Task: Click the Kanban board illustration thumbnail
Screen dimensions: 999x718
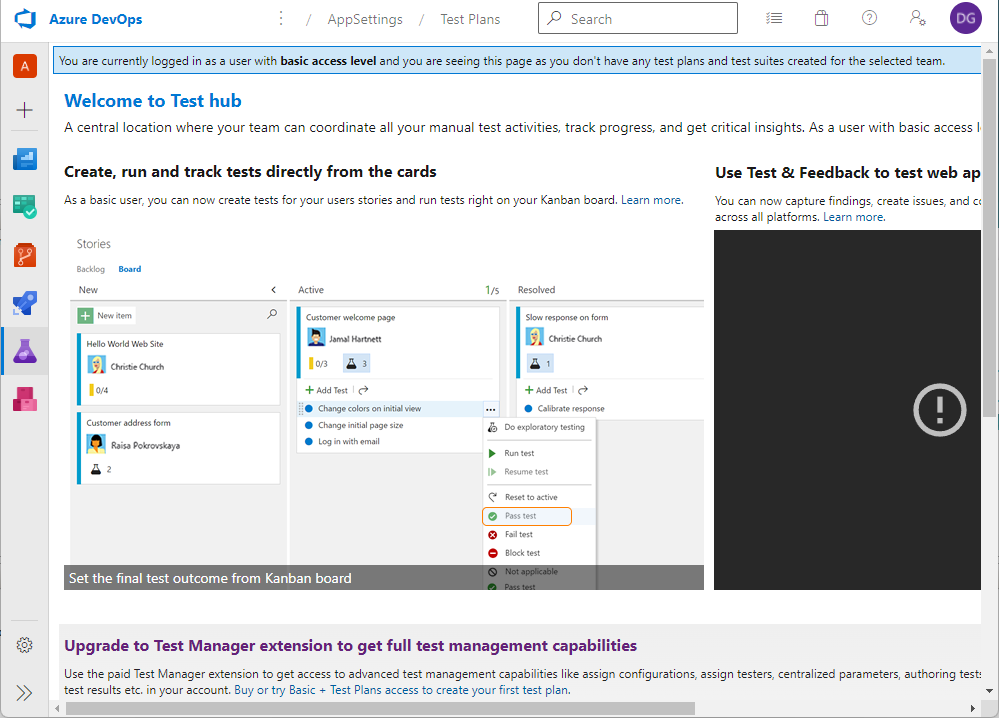Action: click(x=384, y=410)
